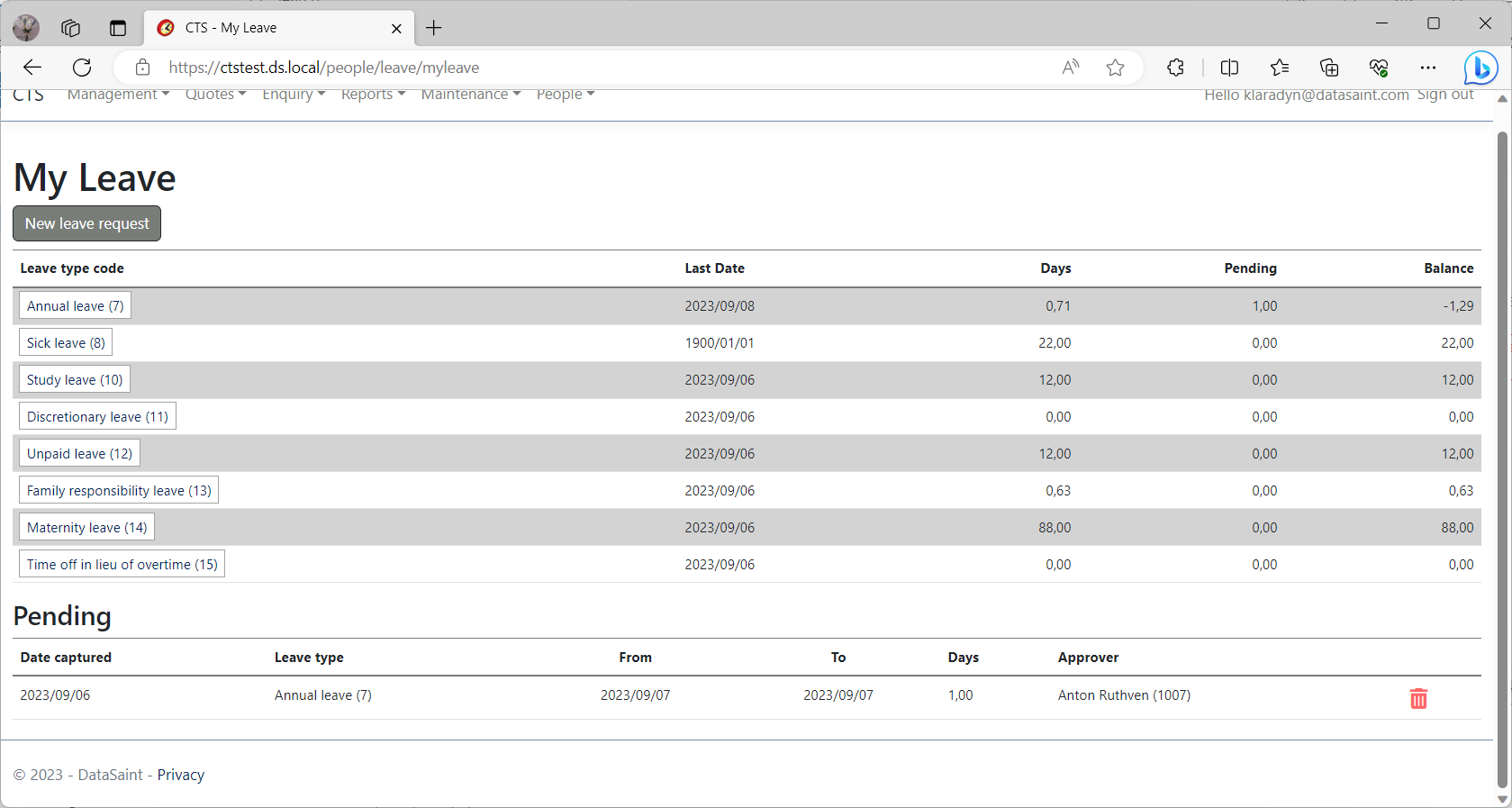Open Unpaid leave (12) details
This screenshot has height=808, width=1512.
(x=79, y=453)
